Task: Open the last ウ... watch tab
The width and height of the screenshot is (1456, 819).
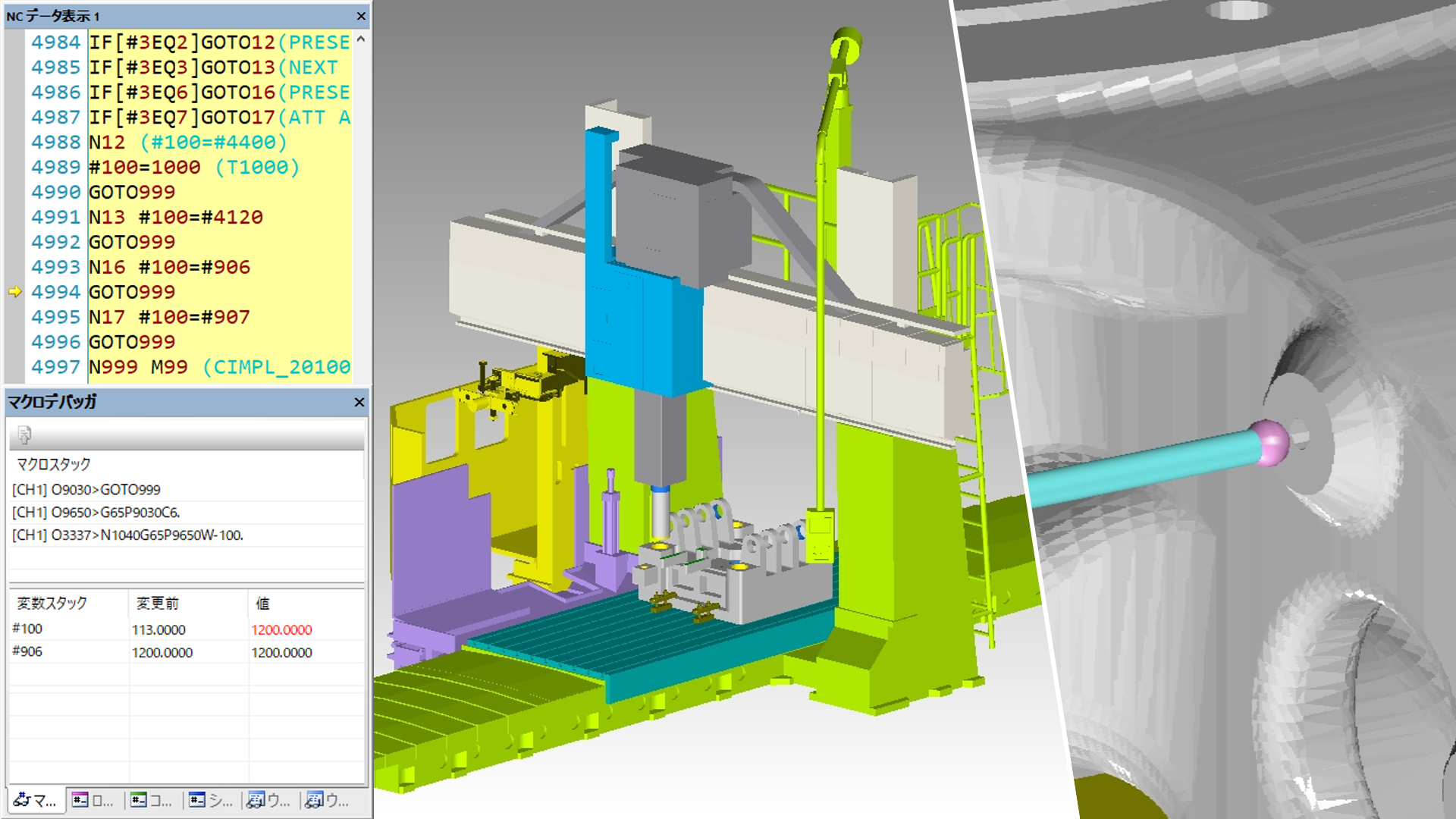Action: tap(328, 800)
